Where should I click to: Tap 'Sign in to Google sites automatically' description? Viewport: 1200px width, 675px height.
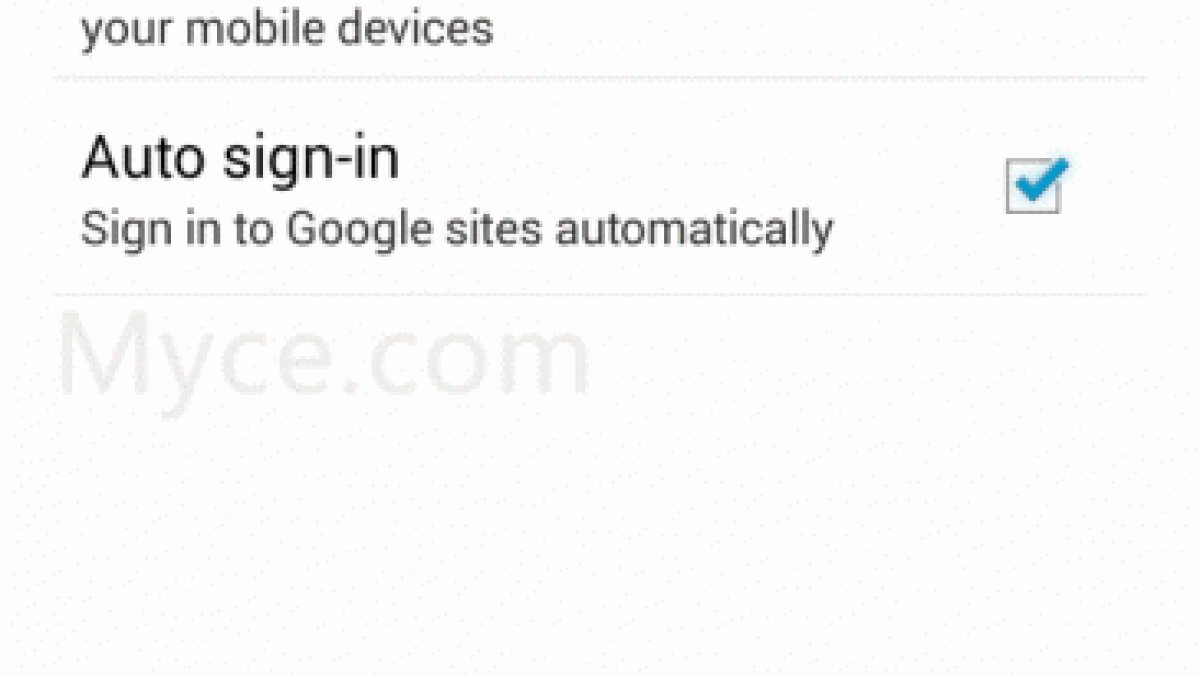(x=457, y=229)
